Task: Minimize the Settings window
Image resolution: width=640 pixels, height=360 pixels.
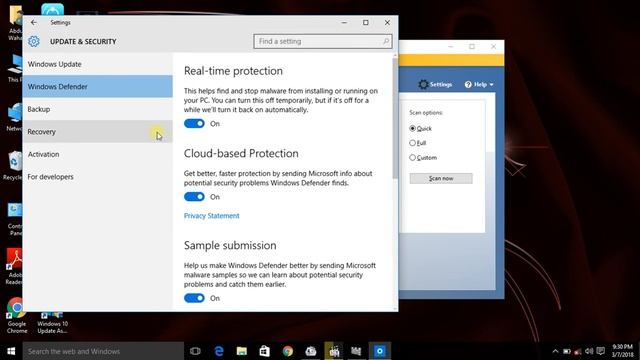Action: pyautogui.click(x=344, y=23)
